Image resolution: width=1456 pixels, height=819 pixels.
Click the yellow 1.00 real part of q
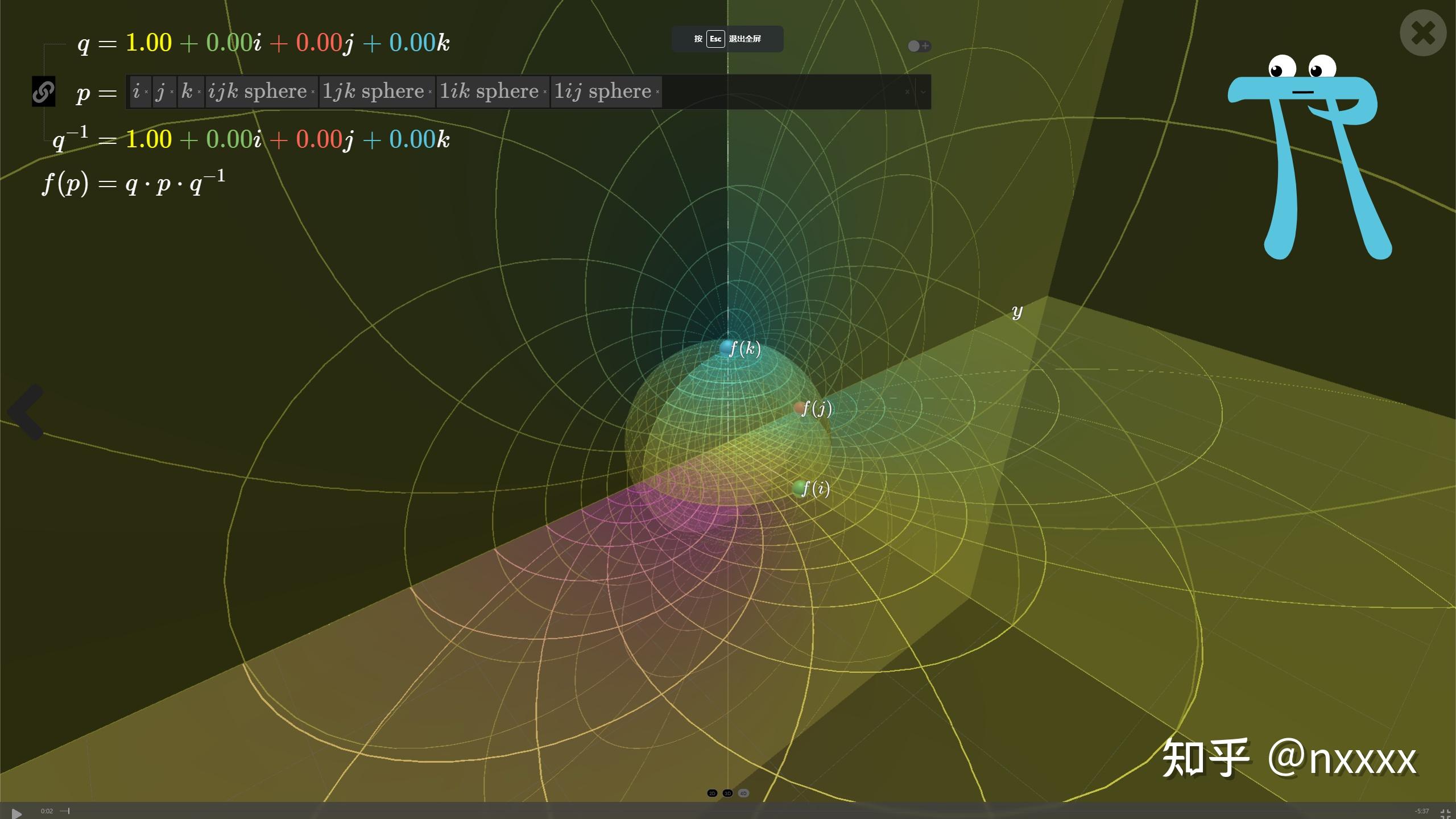(x=148, y=43)
